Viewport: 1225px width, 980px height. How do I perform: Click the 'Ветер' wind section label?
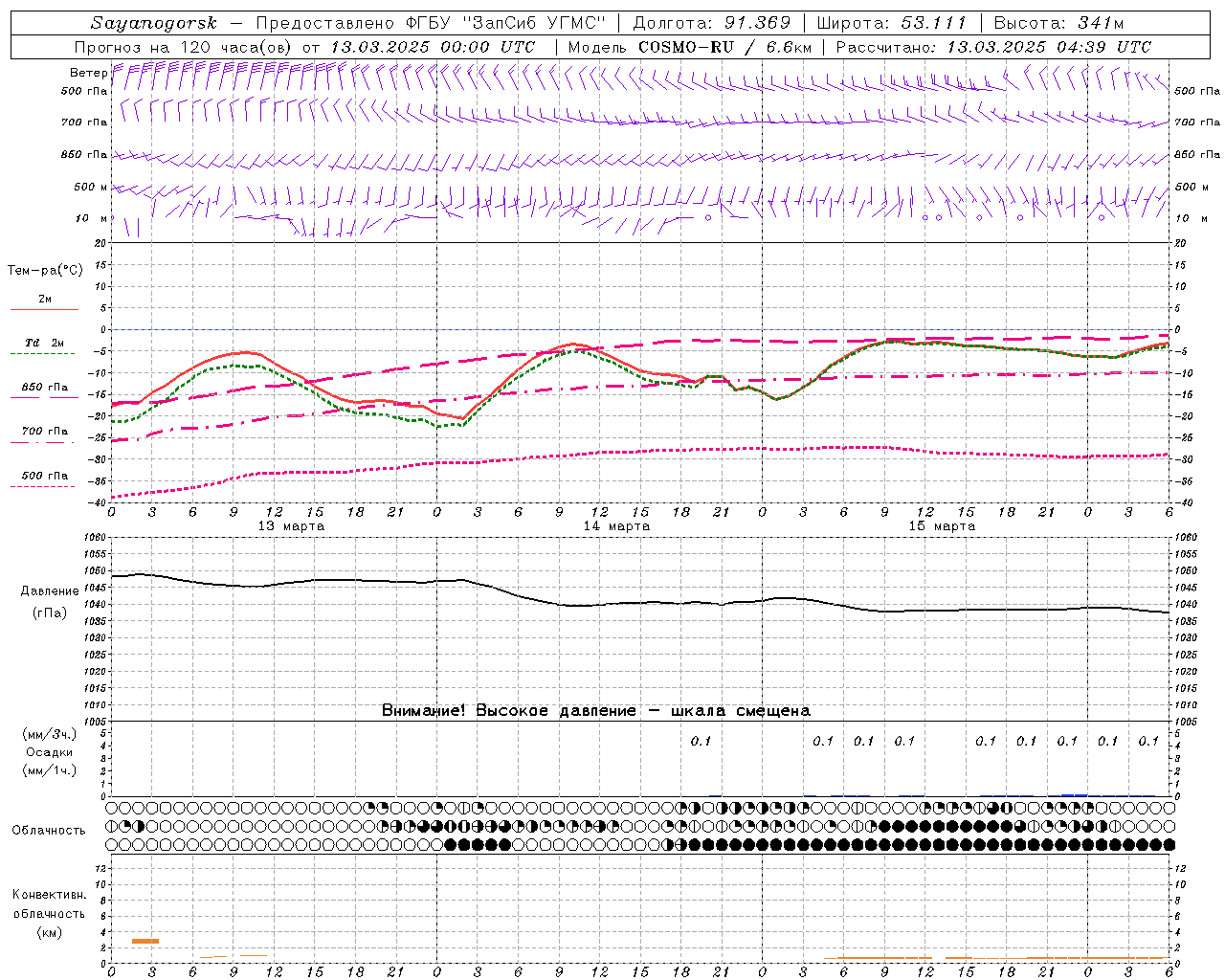click(87, 73)
